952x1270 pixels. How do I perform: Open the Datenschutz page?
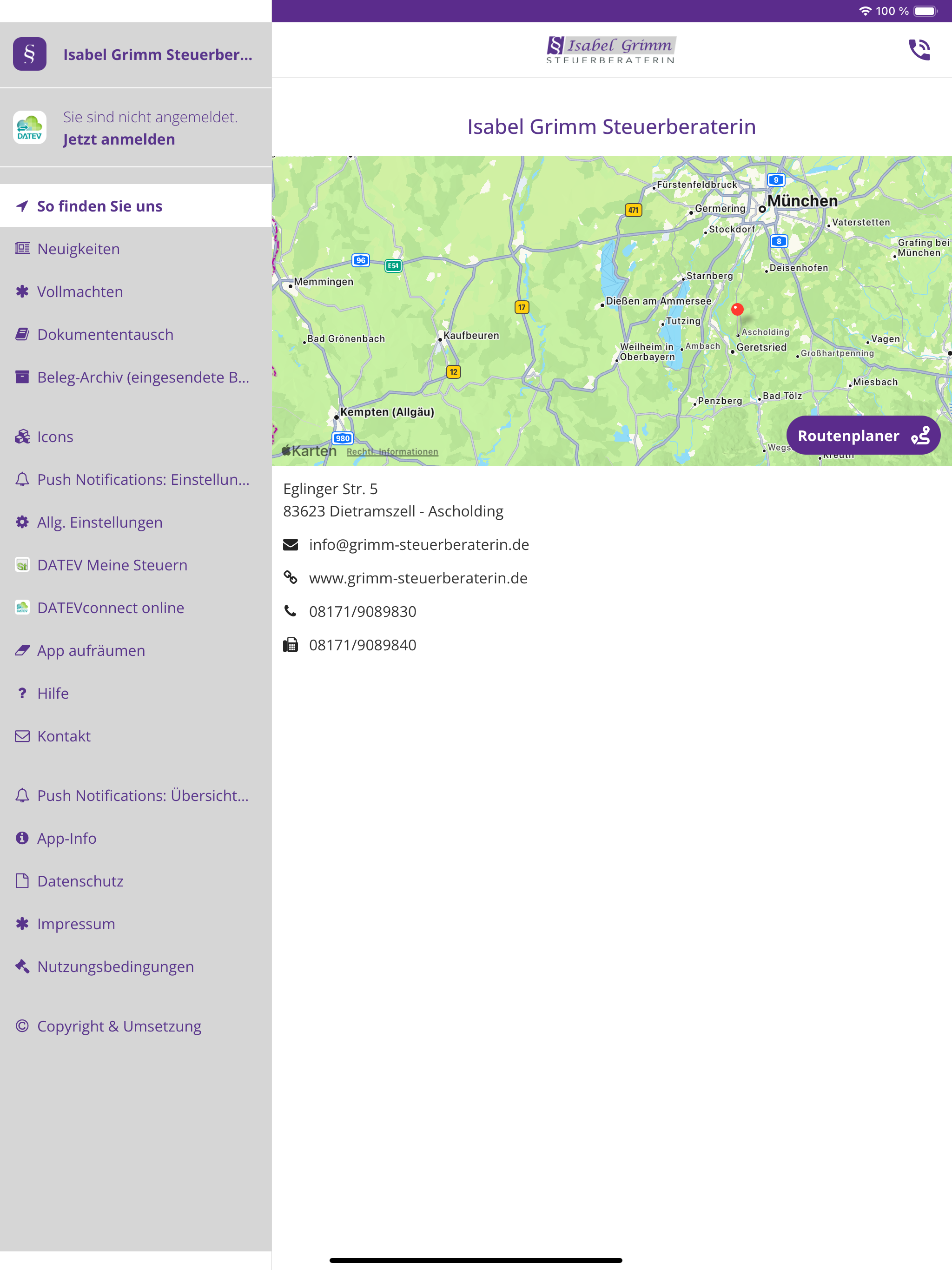coord(136,881)
